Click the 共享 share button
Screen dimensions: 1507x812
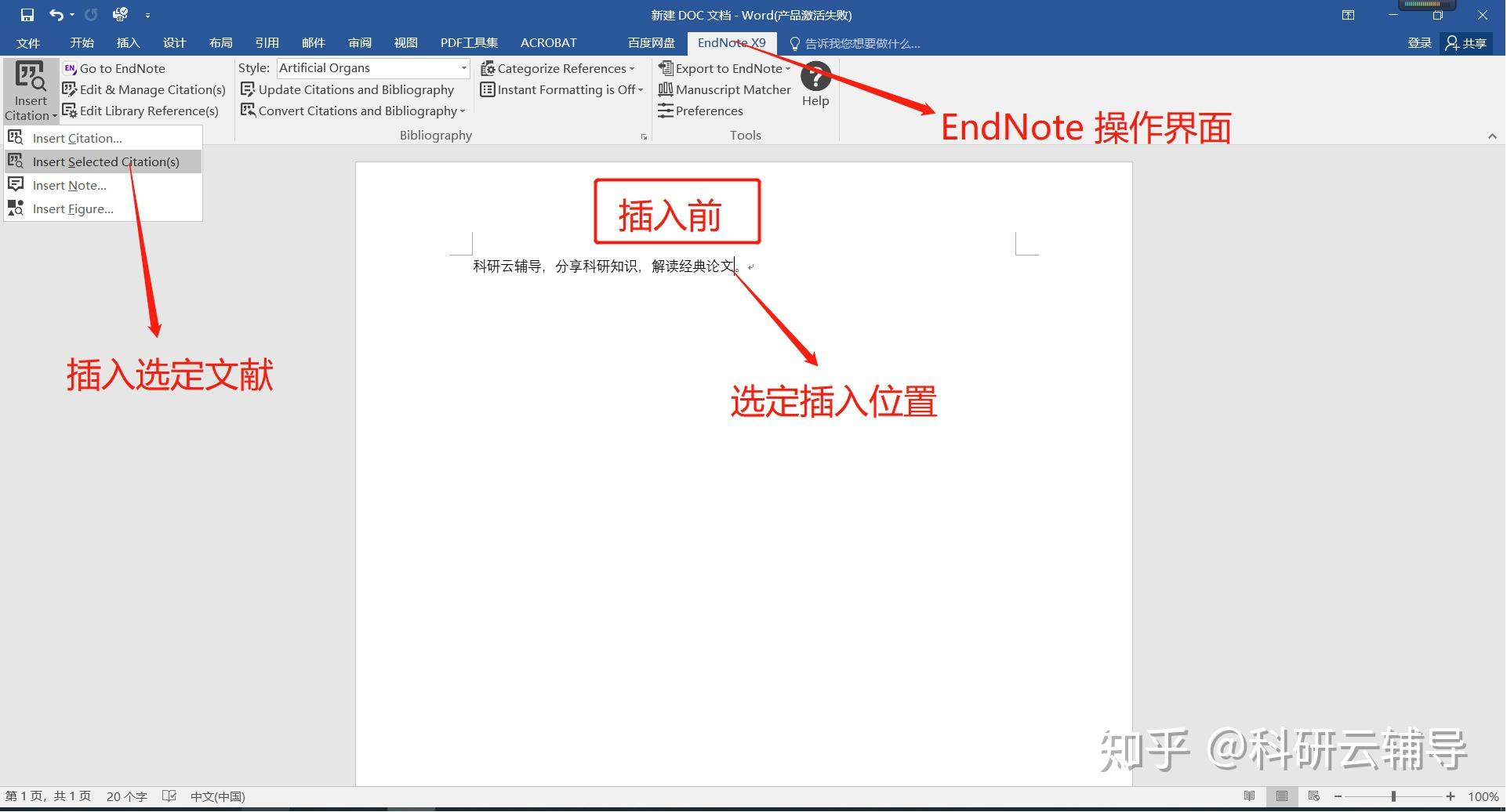pyautogui.click(x=1465, y=43)
